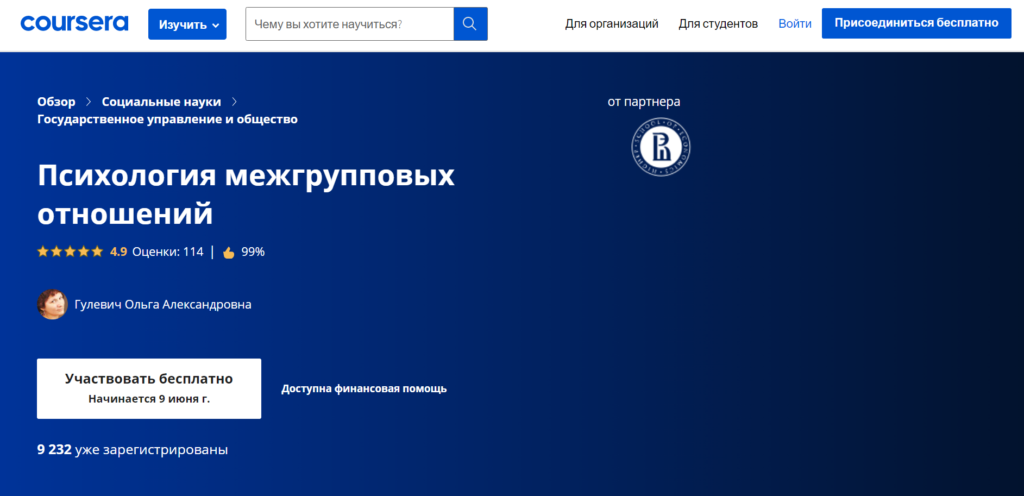Click the gold star rating icons

pos(70,252)
